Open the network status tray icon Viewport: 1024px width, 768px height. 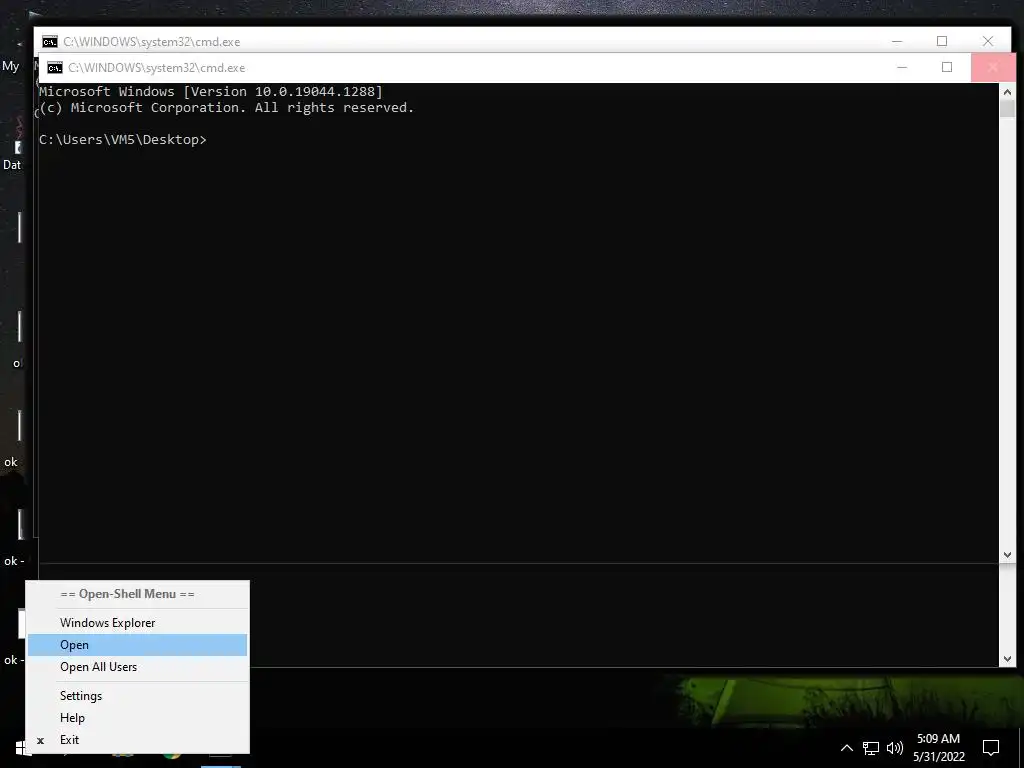pyautogui.click(x=871, y=748)
